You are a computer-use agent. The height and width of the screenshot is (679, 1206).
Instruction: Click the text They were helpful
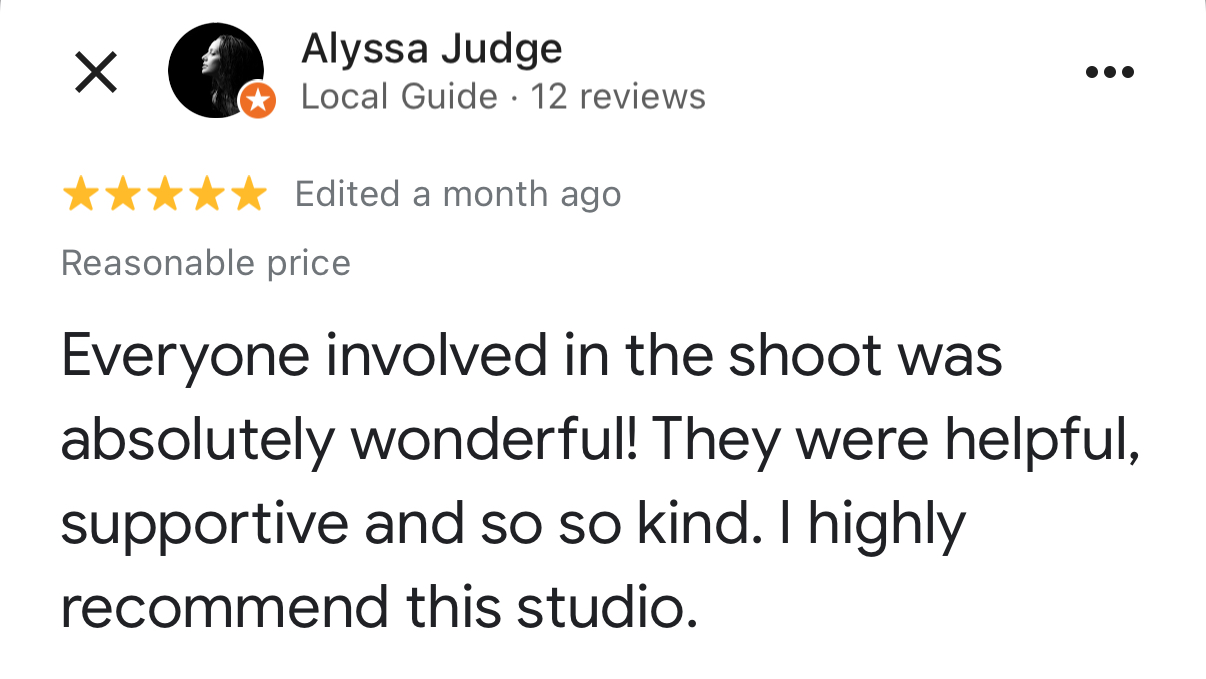click(896, 440)
